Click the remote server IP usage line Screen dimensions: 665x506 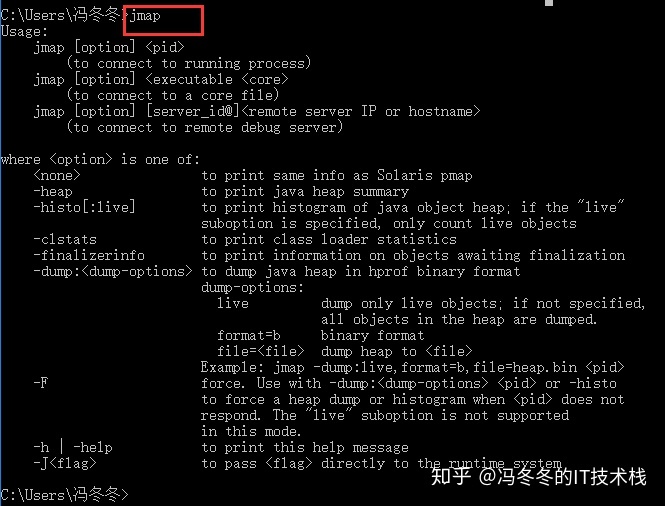click(257, 112)
